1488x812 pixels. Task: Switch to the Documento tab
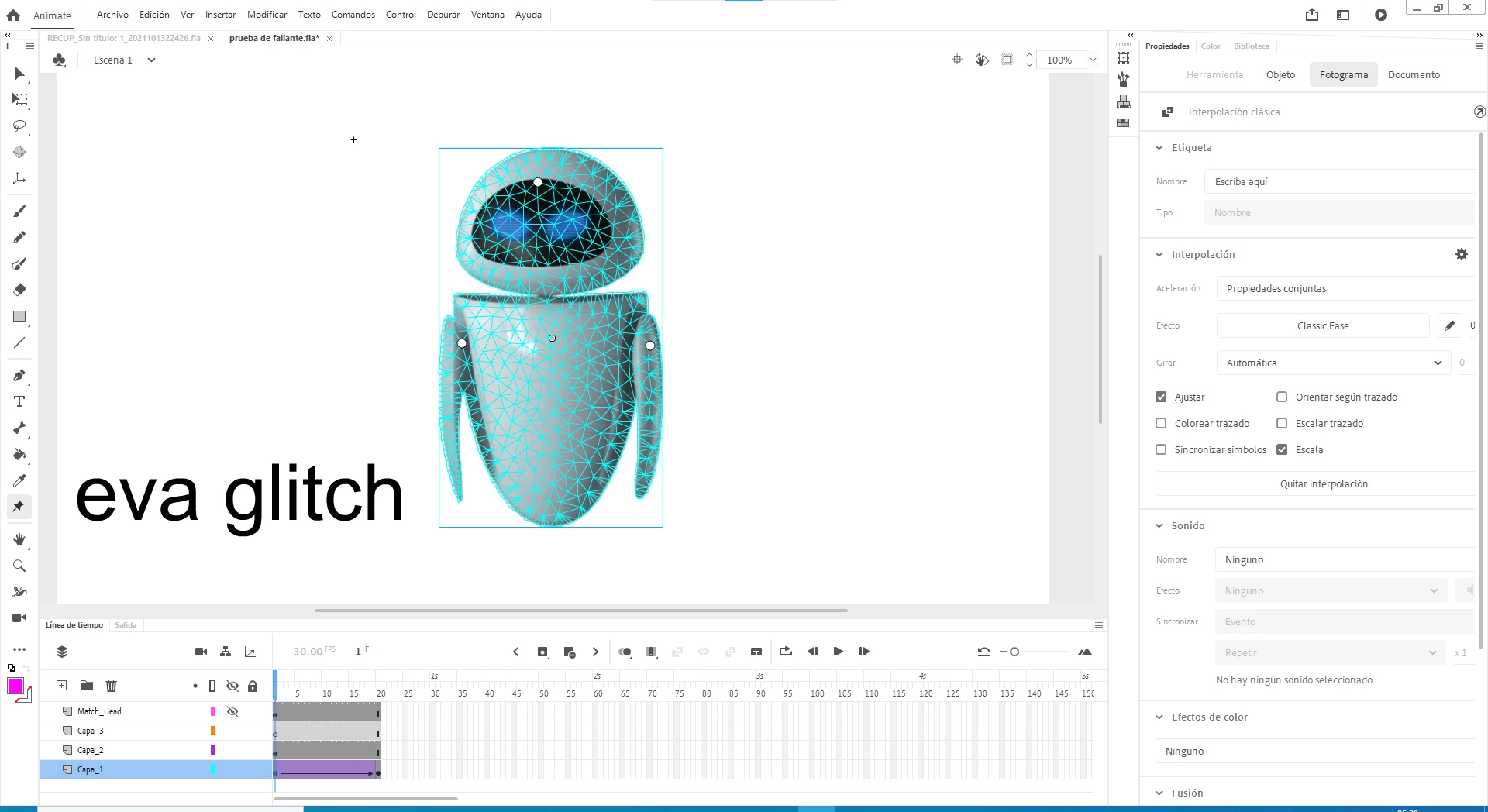pos(1414,74)
